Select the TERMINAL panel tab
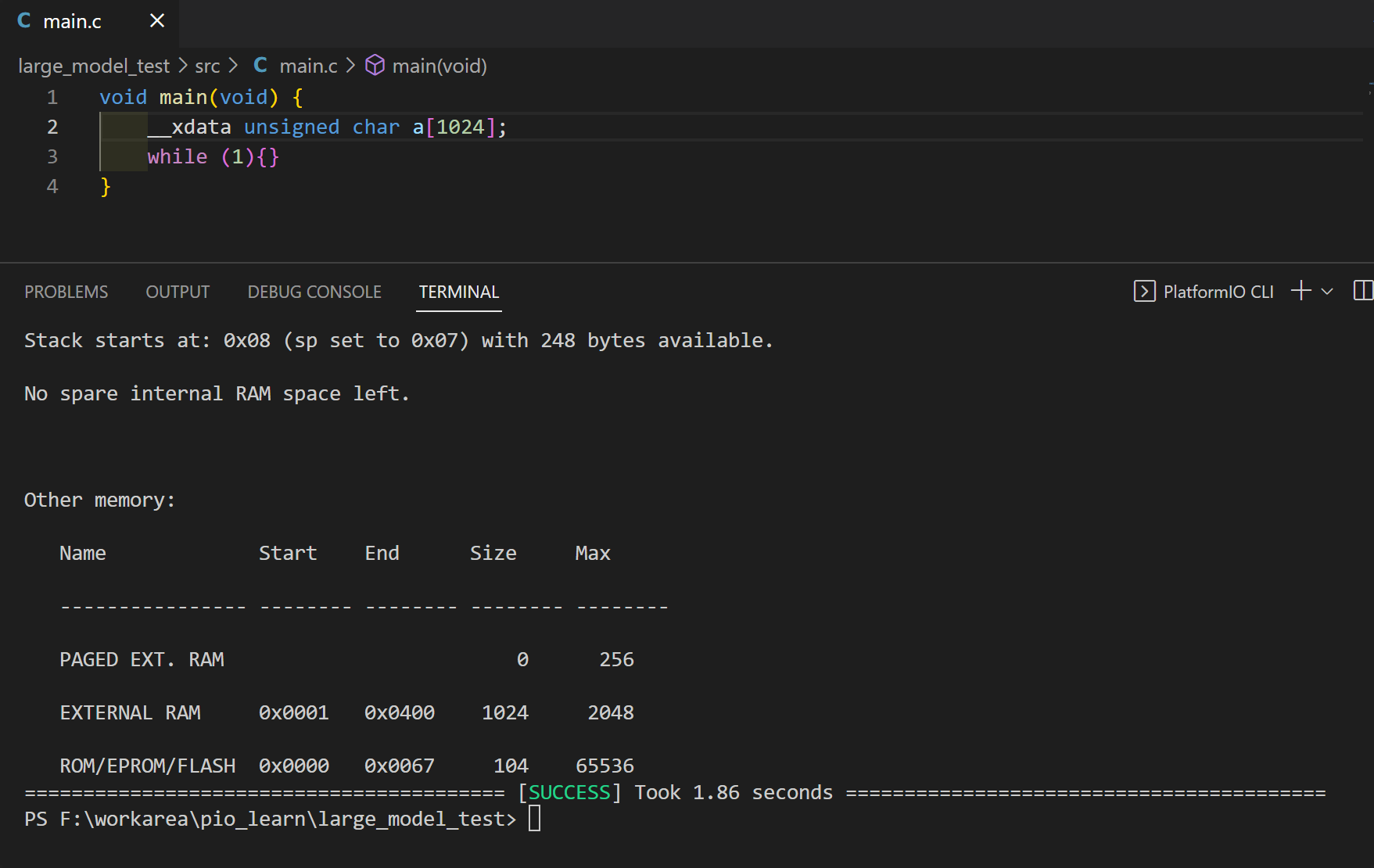The height and width of the screenshot is (868, 1374). tap(459, 292)
